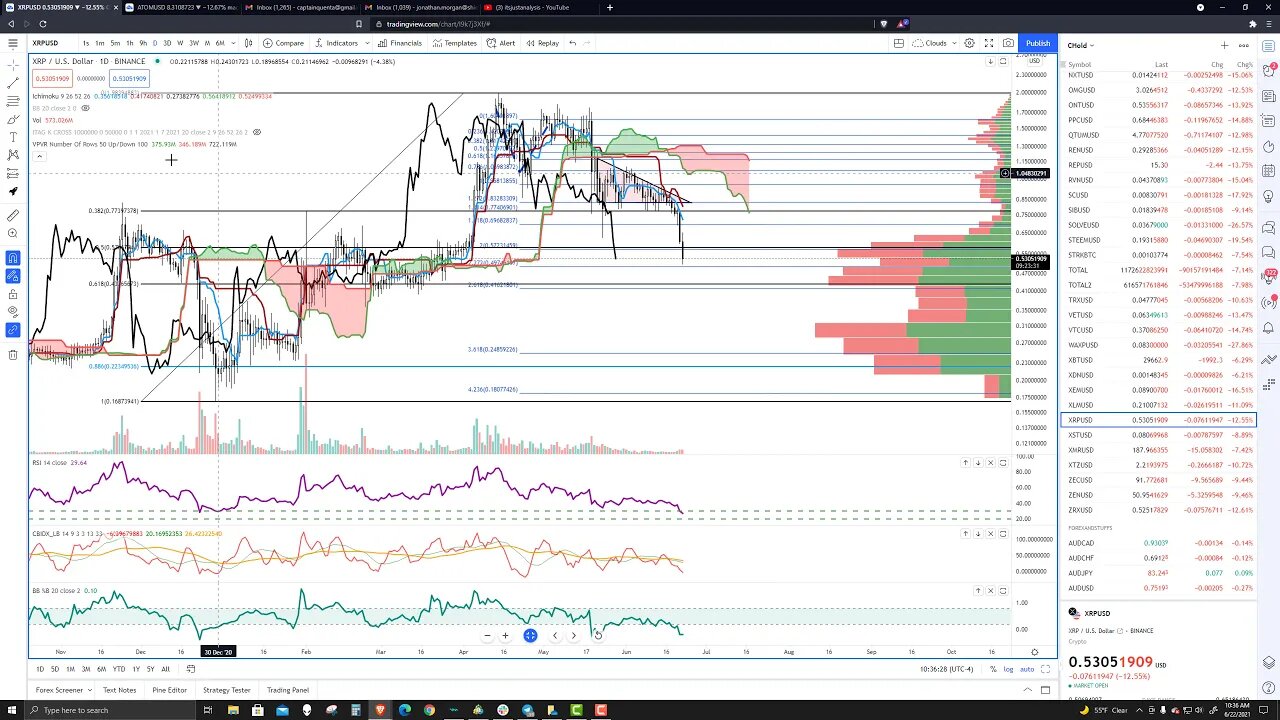Collapse the indicator legend arrow

(x=39, y=156)
